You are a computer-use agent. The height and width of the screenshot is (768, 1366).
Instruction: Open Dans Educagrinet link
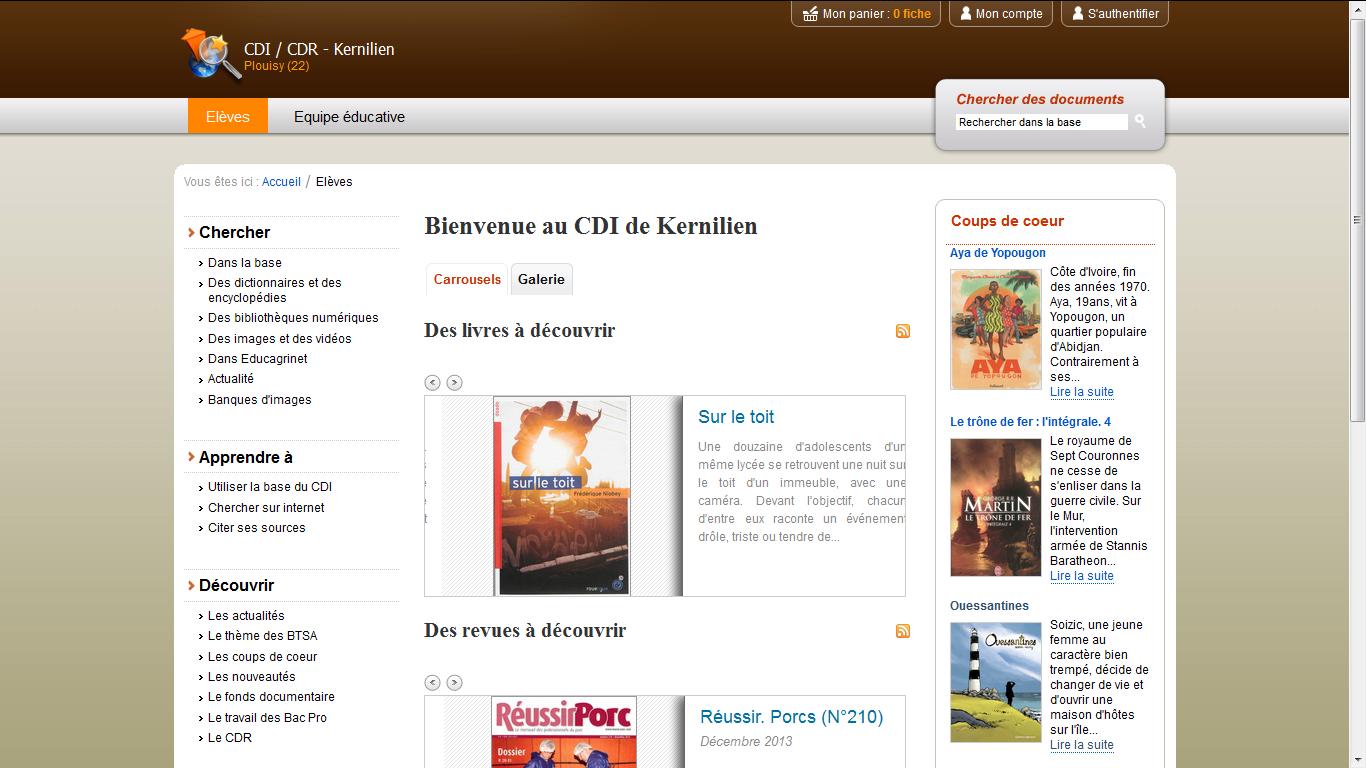coord(258,359)
